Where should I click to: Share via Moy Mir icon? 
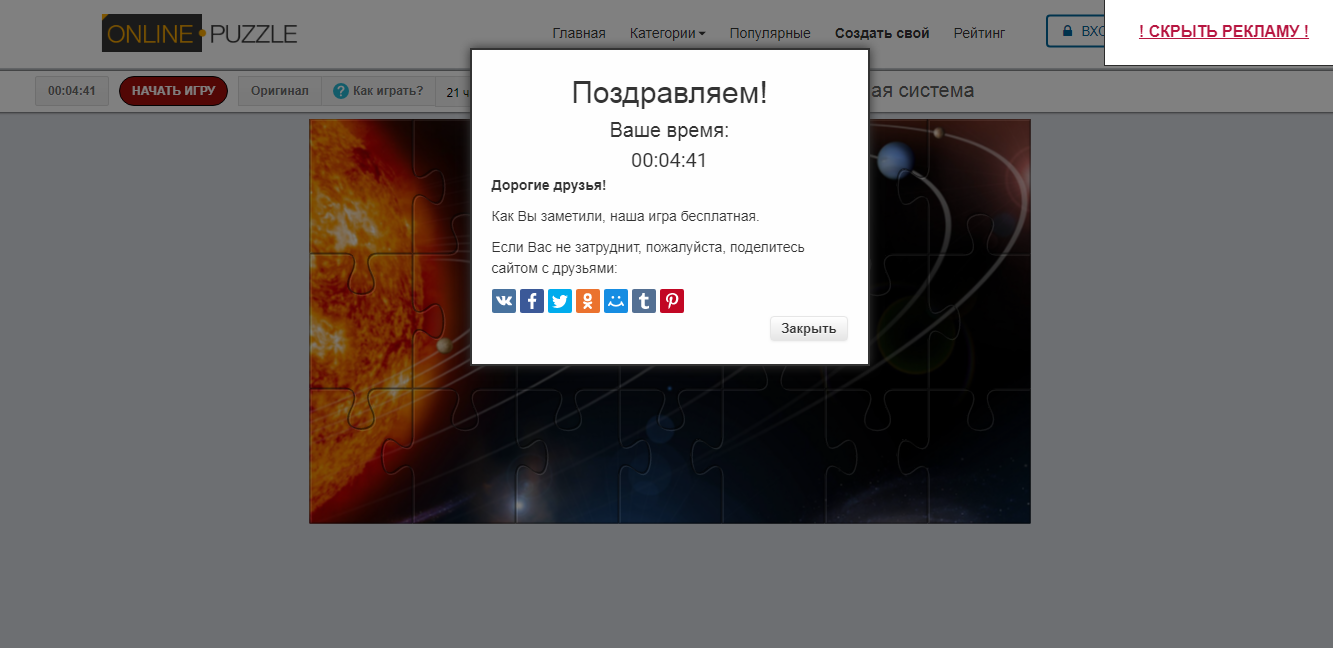[x=616, y=301]
